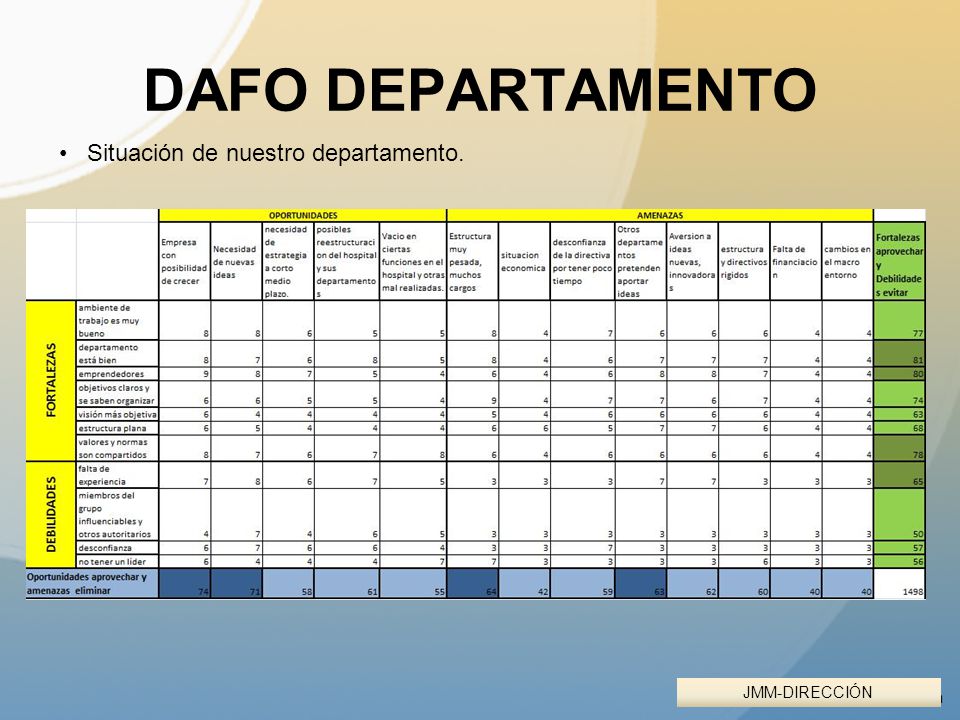Click the yellow AMENAZAS header cell
The width and height of the screenshot is (960, 720).
tap(660, 216)
